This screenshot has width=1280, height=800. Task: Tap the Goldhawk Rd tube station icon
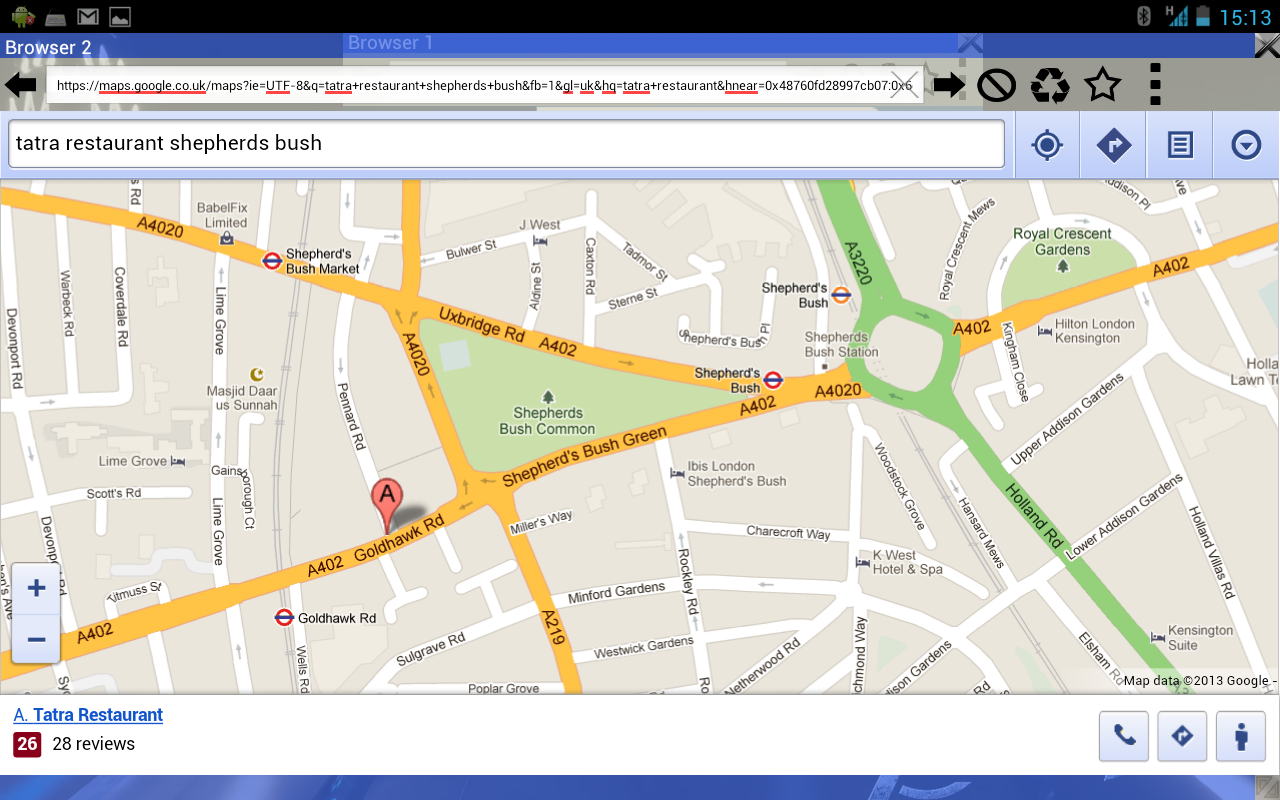point(285,618)
